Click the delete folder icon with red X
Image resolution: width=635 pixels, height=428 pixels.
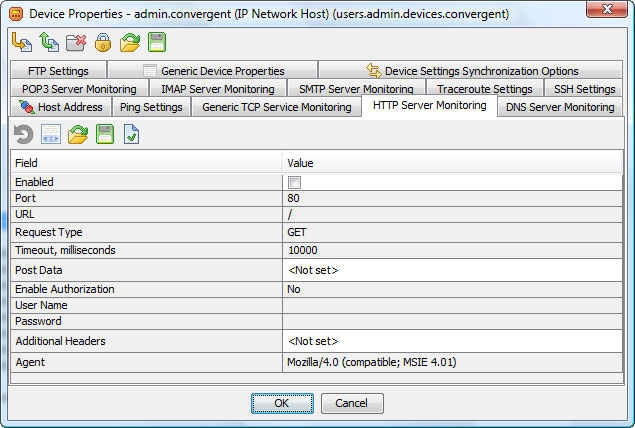coord(76,43)
